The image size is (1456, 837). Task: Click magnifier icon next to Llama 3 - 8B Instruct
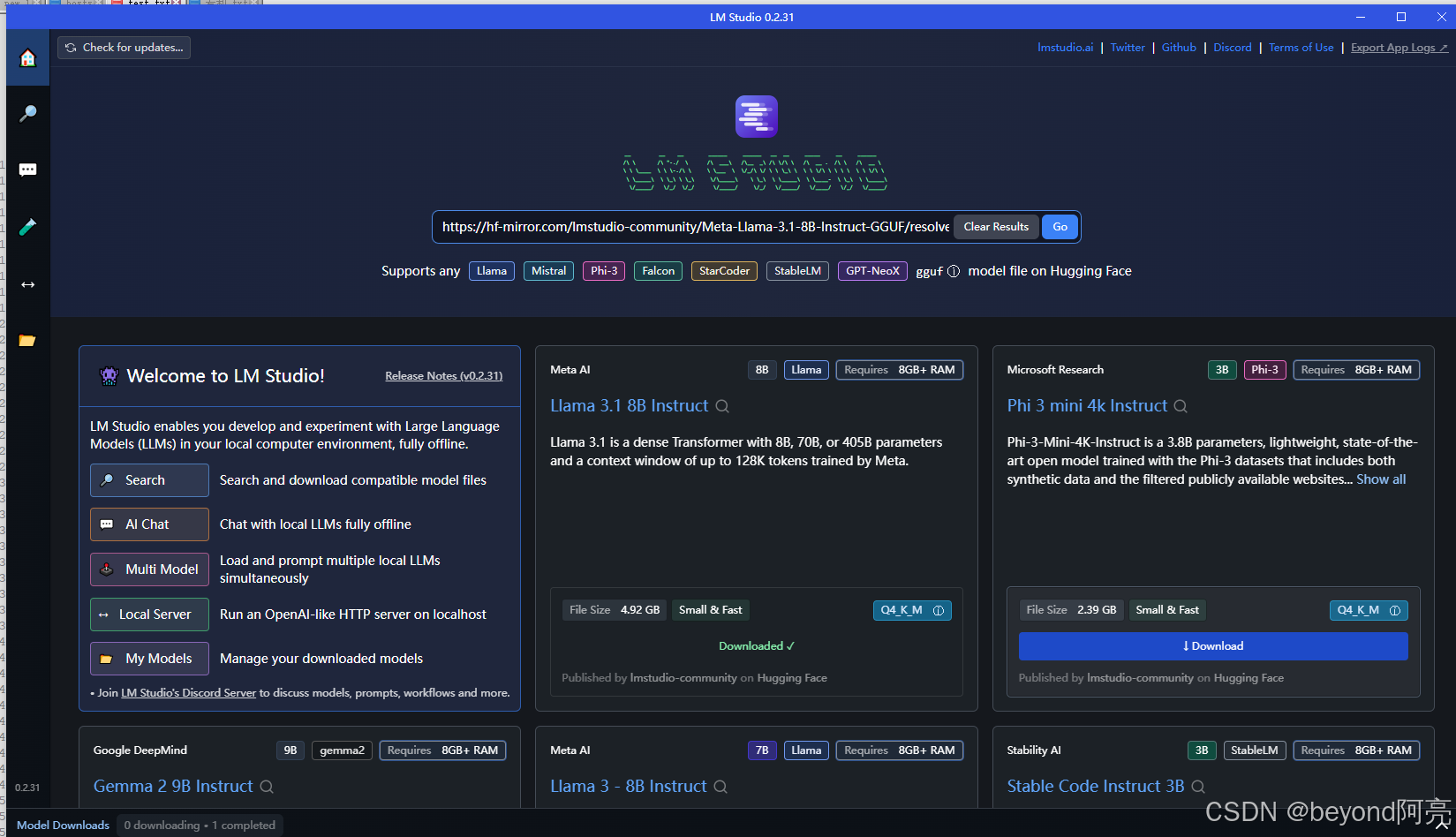(720, 787)
